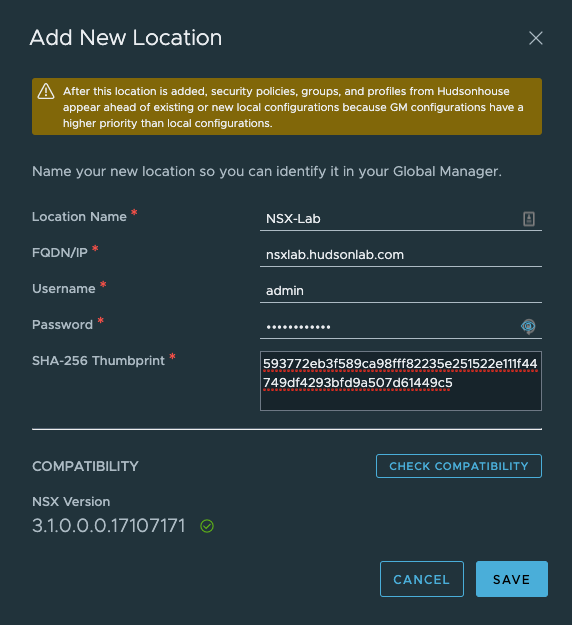Click the Cancel button
The width and height of the screenshot is (572, 625).
point(422,579)
